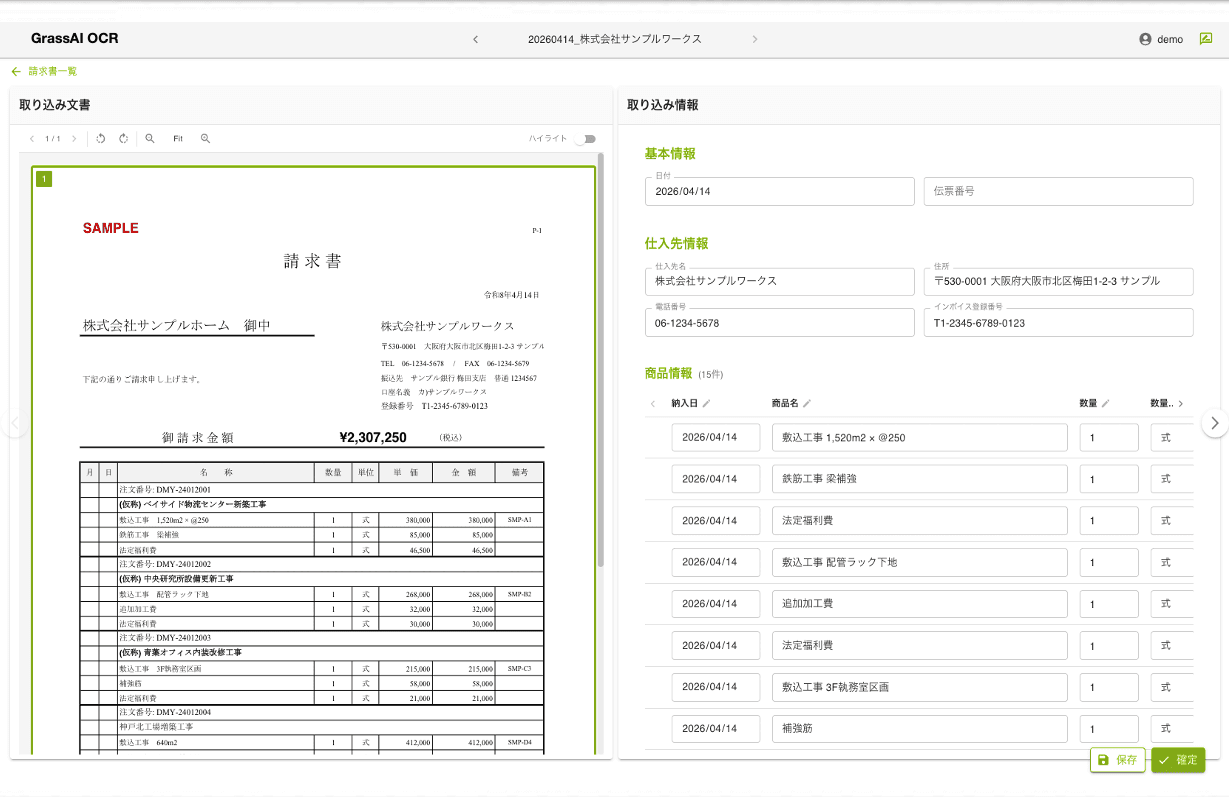Click the 取り込み文書 panel title

55,104
